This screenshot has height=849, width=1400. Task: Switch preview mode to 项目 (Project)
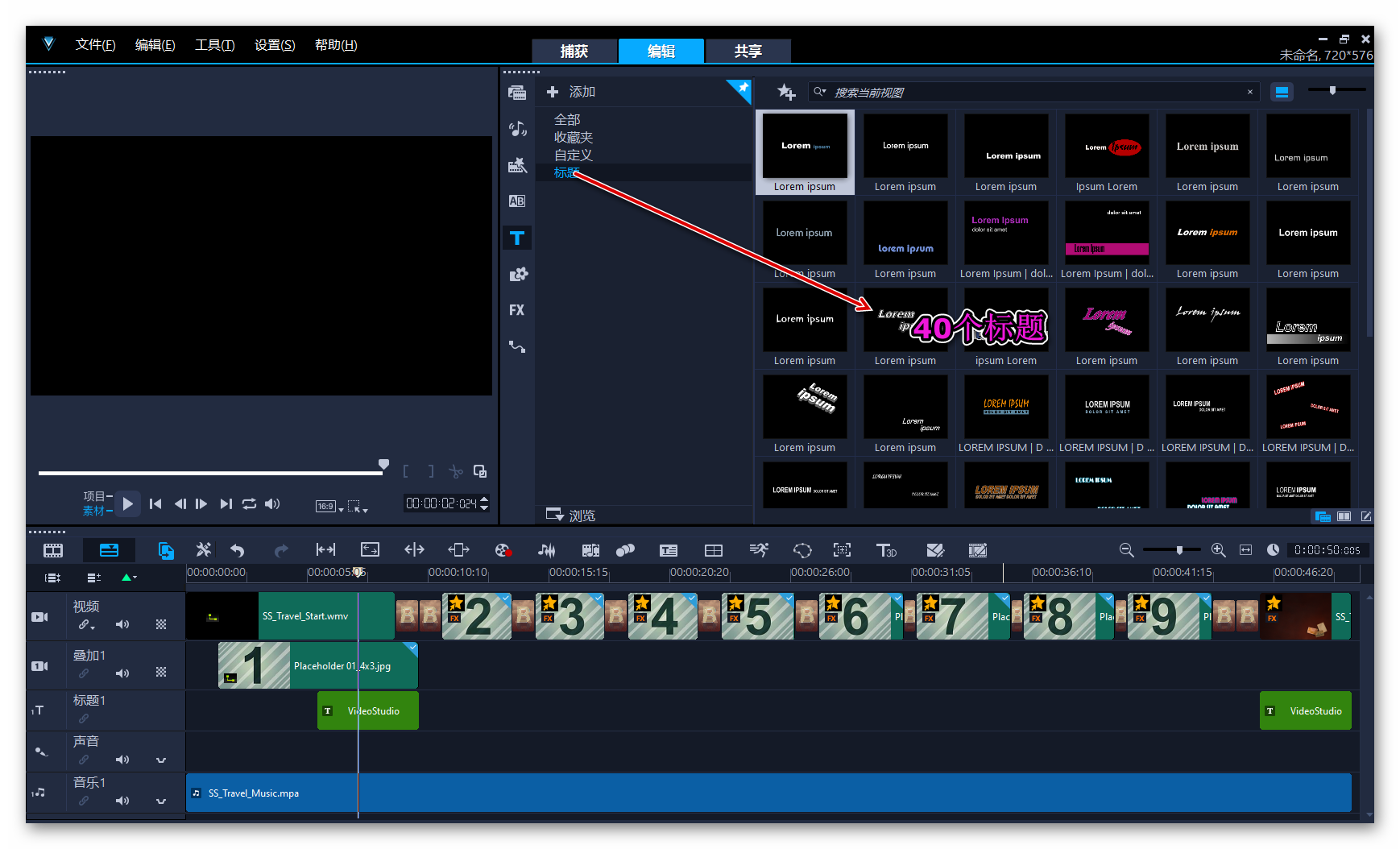point(94,496)
